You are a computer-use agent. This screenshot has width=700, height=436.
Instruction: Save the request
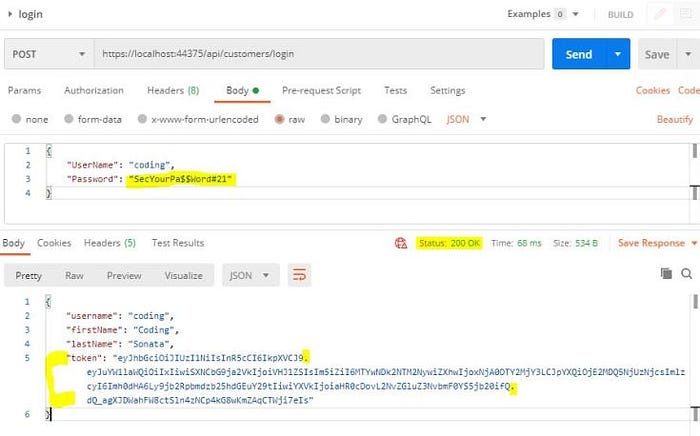[657, 54]
